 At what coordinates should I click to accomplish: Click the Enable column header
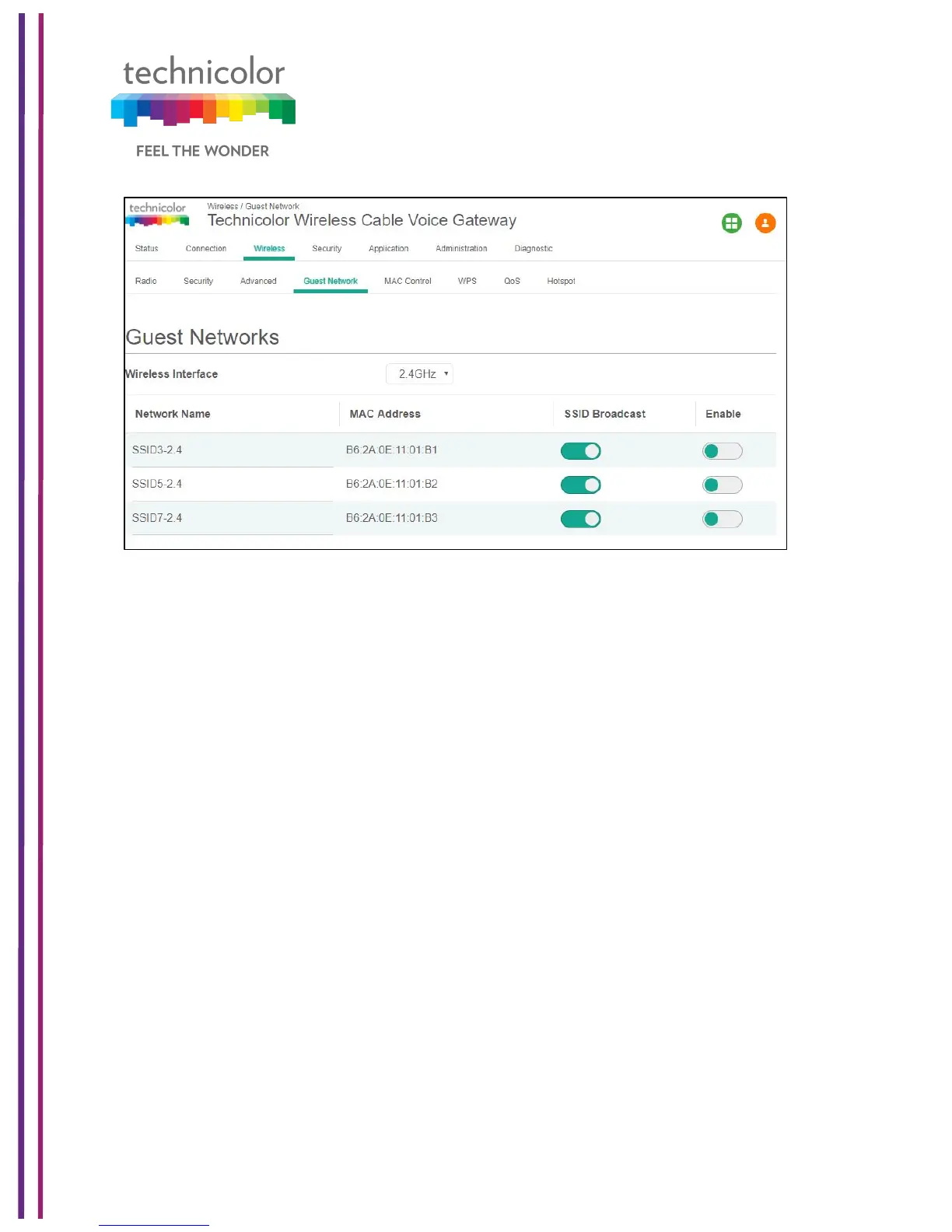tap(723, 415)
